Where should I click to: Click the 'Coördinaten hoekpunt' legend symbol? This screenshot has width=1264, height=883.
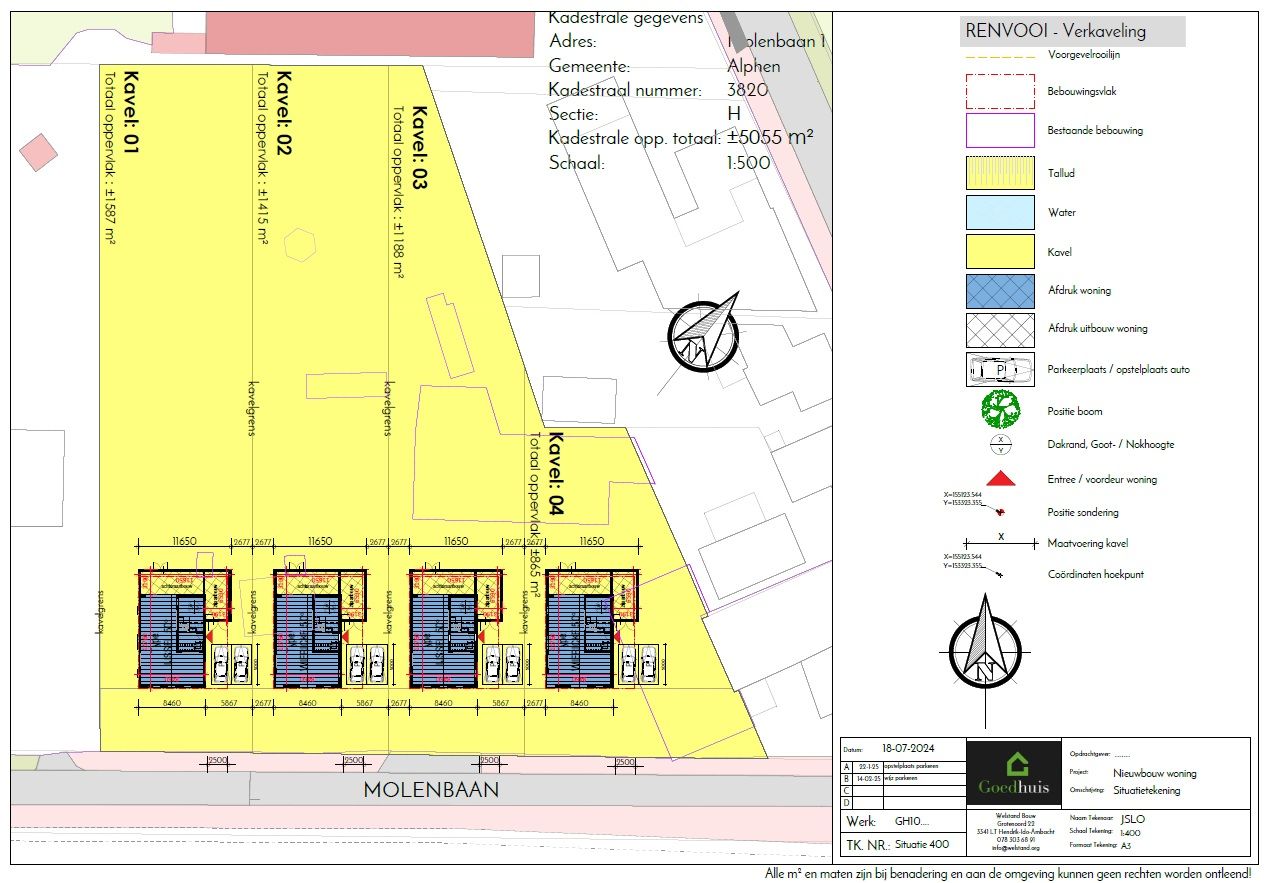(x=1001, y=574)
